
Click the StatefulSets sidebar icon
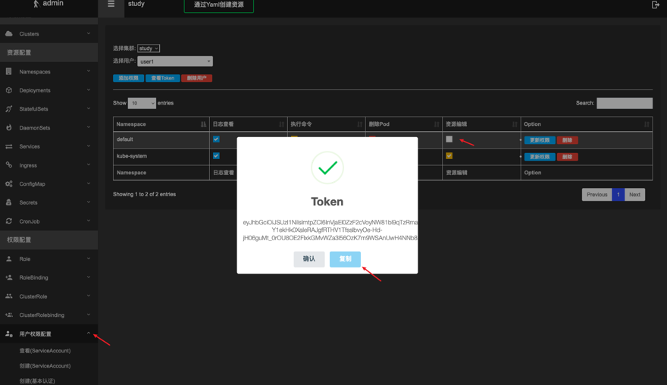pyautogui.click(x=9, y=109)
